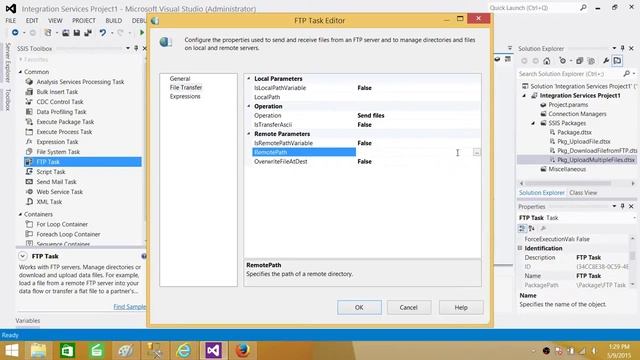
Task: Click OK in FTP Task Editor
Action: coord(359,307)
